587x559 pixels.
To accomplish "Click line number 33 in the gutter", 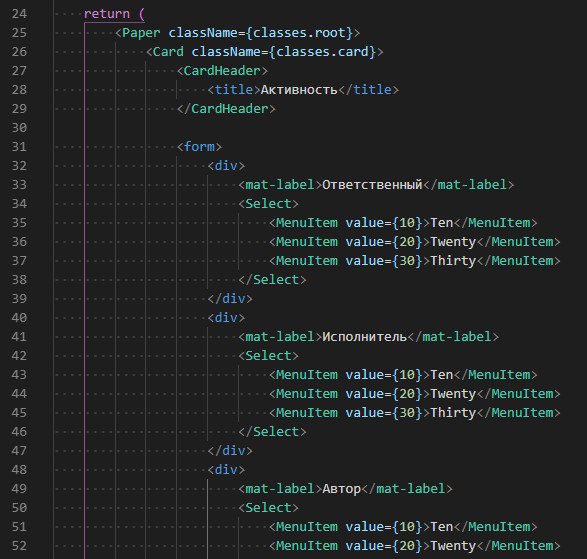I will [19, 185].
